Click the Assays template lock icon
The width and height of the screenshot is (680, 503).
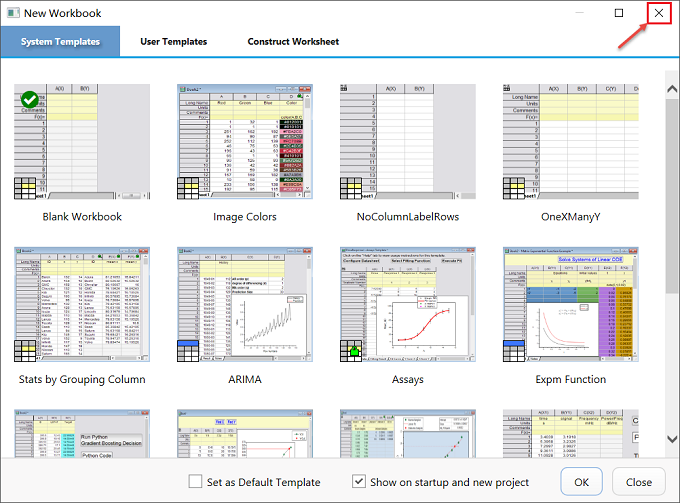coord(355,351)
